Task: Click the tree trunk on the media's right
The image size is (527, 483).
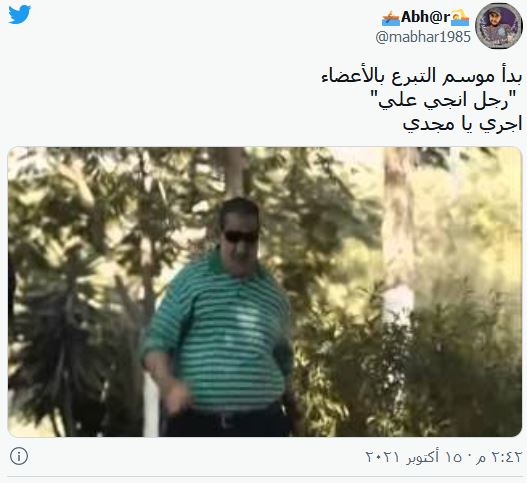Action: (x=399, y=235)
